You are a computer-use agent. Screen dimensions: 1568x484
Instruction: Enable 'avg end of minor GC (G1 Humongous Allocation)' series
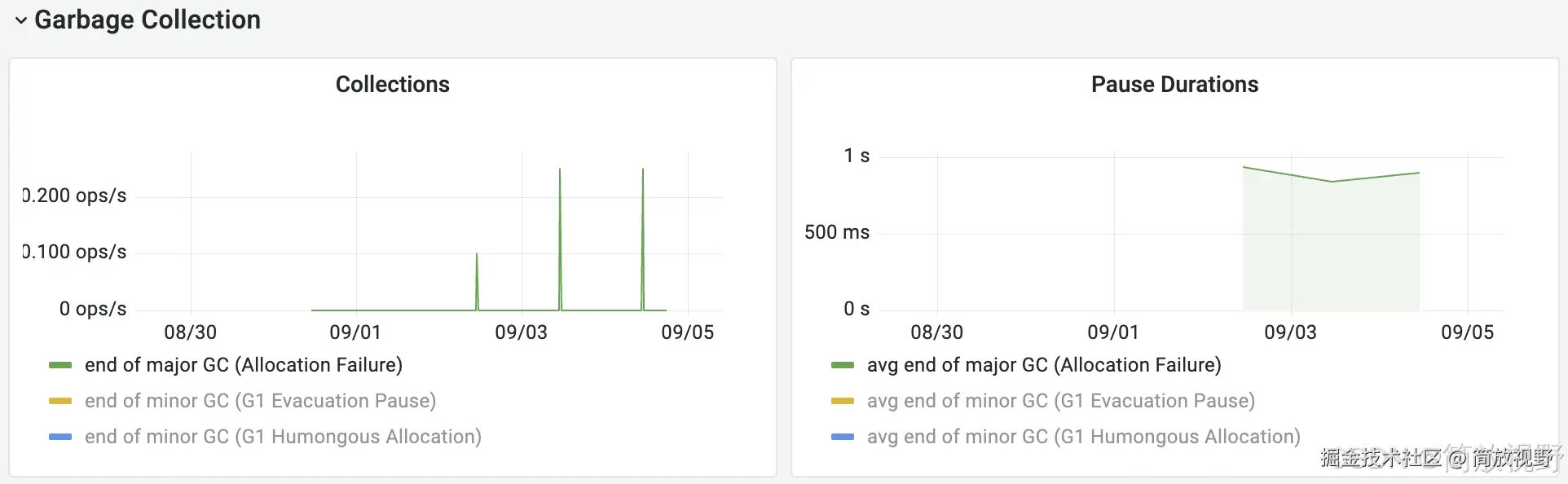click(1083, 437)
